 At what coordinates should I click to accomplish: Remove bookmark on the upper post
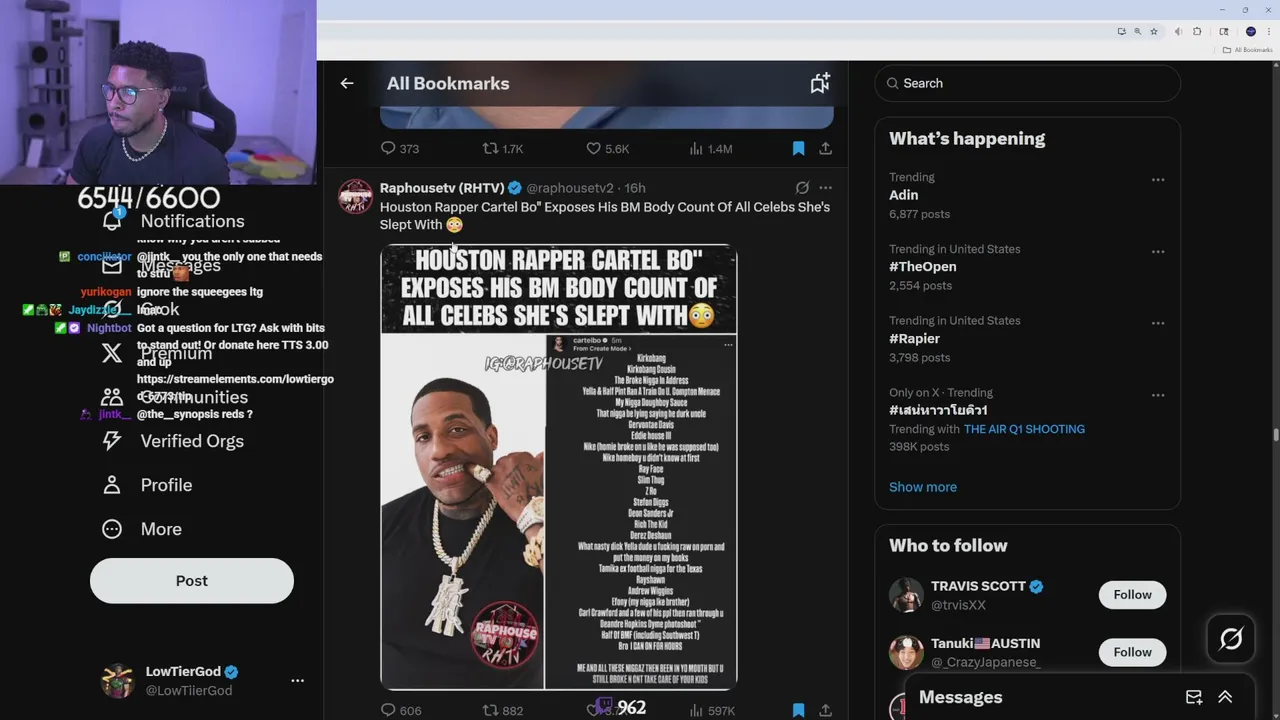click(x=798, y=148)
